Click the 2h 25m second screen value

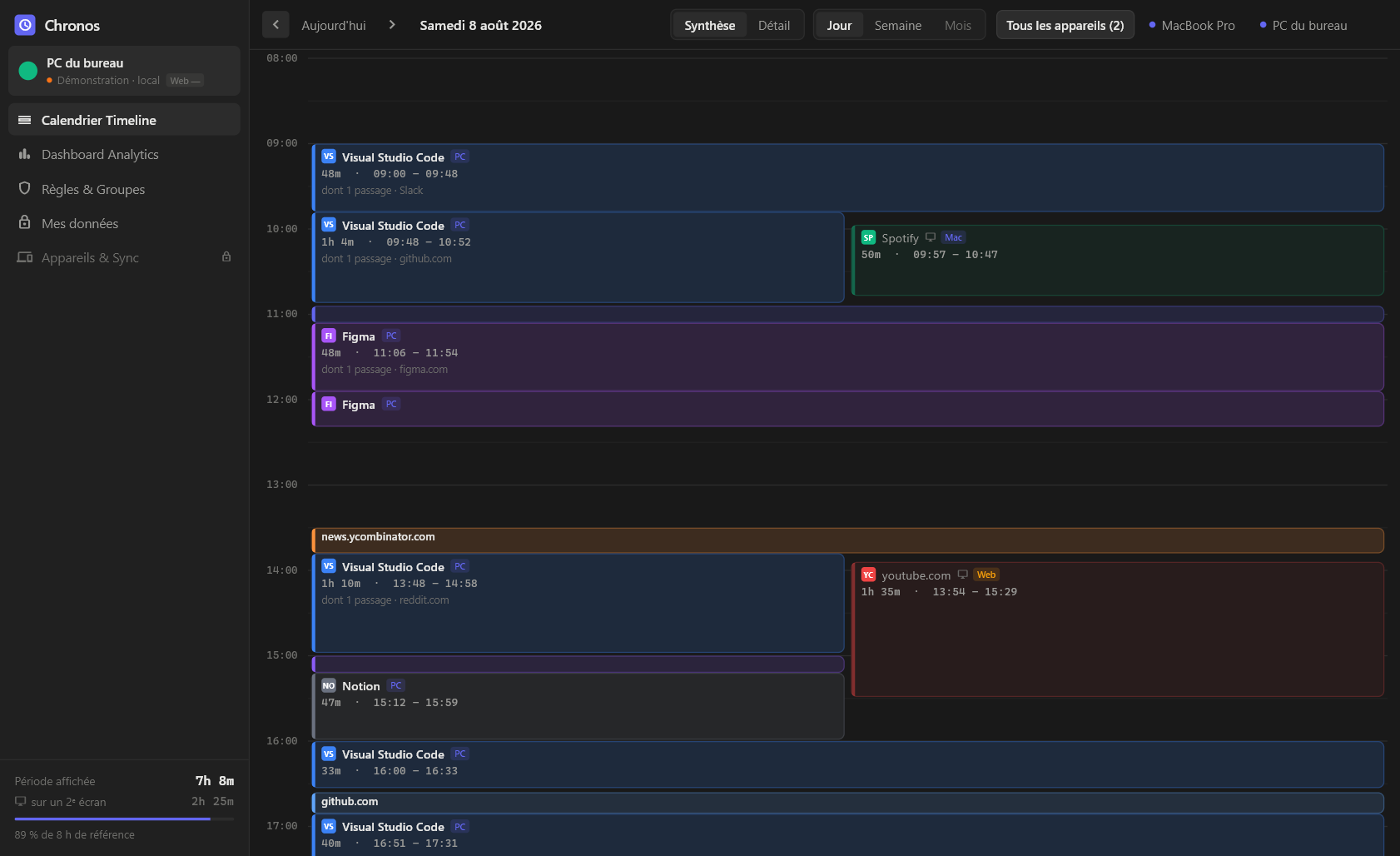pyautogui.click(x=212, y=801)
